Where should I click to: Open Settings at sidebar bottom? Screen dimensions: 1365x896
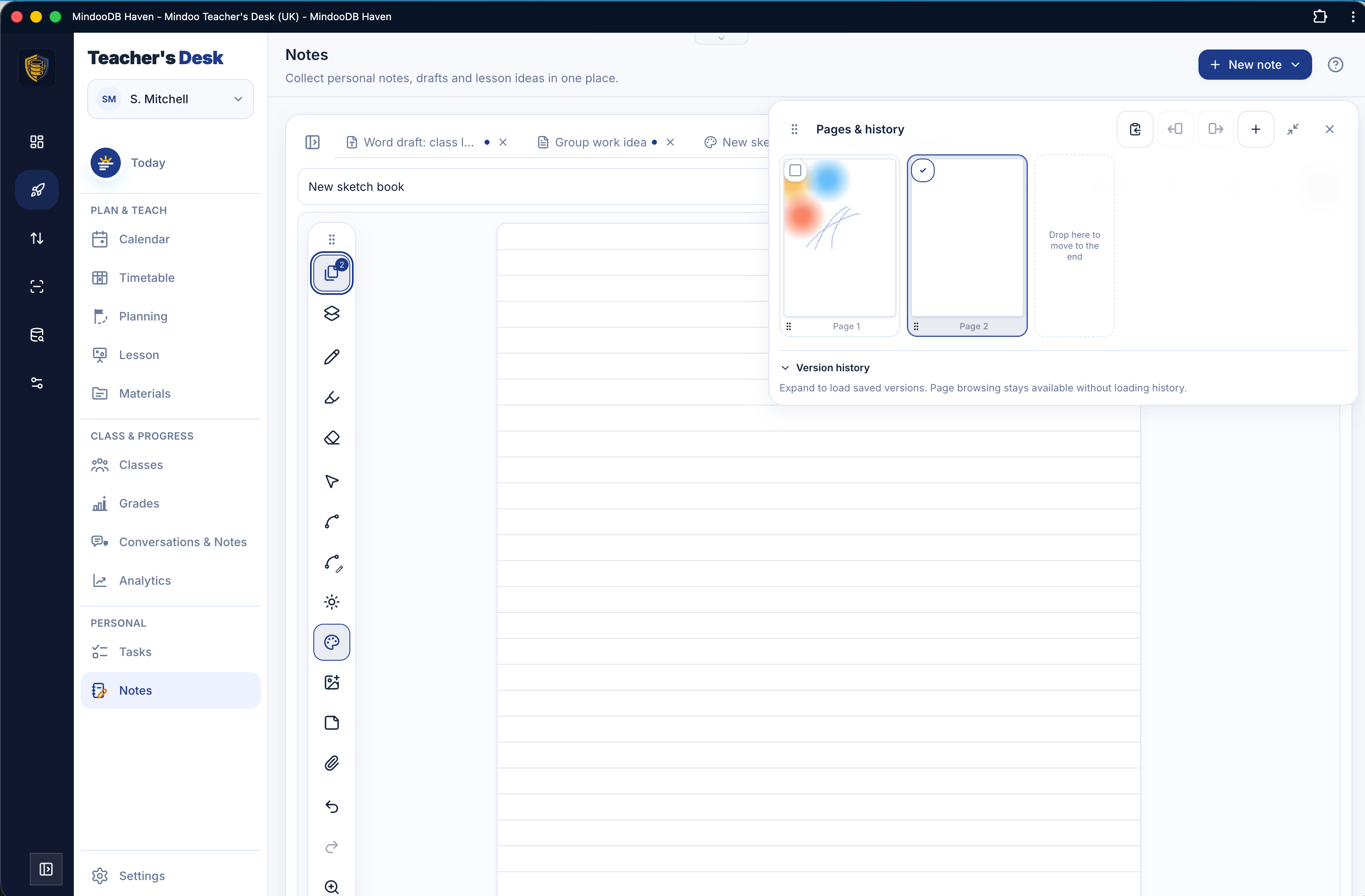point(170,876)
